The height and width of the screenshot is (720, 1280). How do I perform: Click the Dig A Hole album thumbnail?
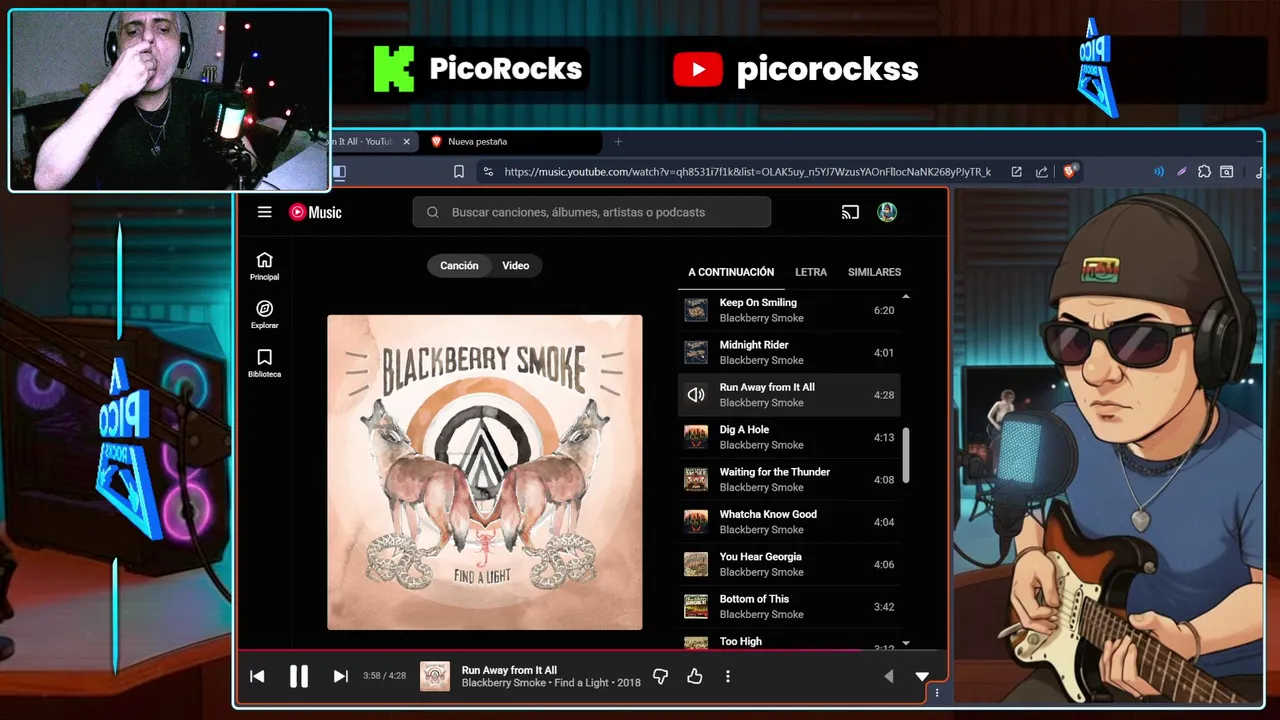click(696, 437)
